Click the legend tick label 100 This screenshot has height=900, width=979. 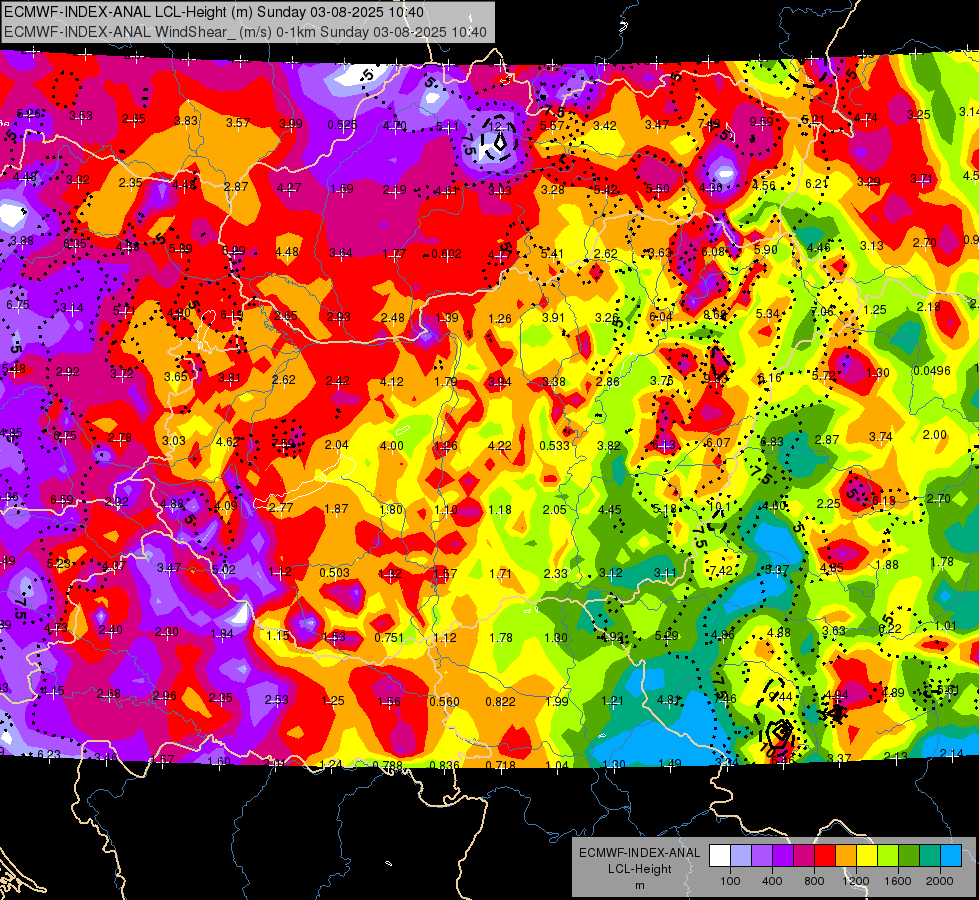click(x=730, y=881)
